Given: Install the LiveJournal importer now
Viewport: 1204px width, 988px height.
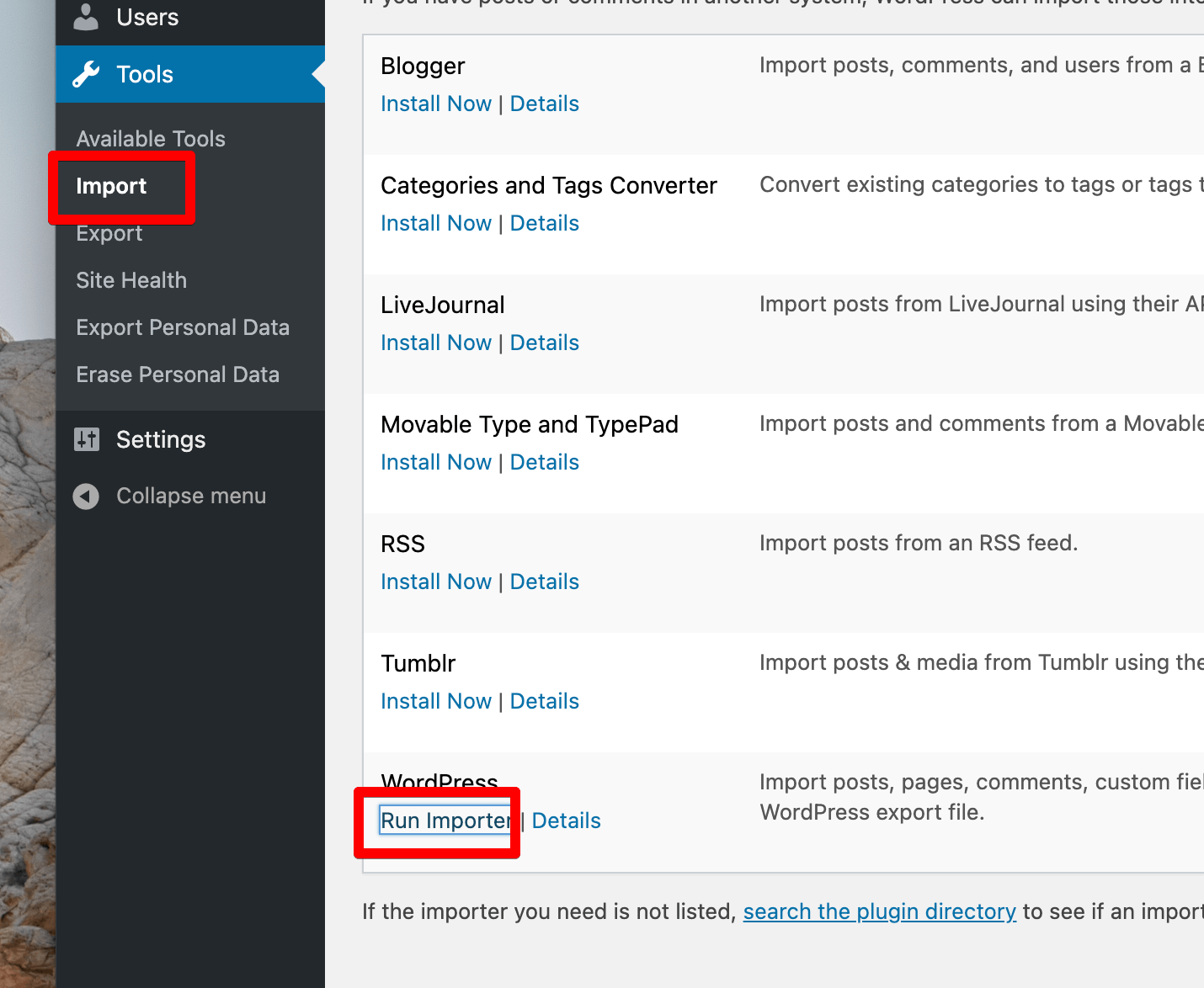Looking at the screenshot, I should 435,343.
